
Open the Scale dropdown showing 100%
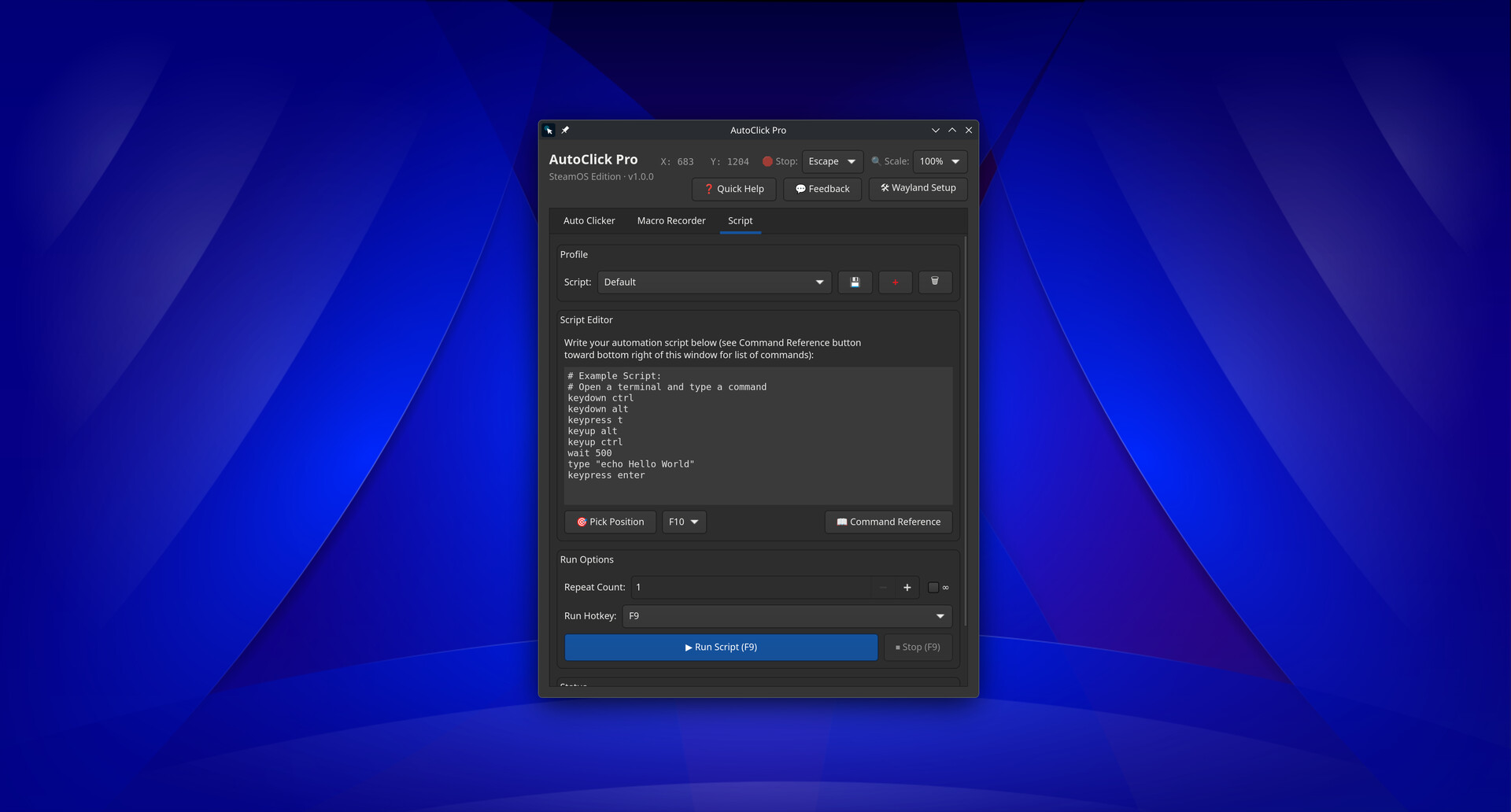tap(940, 161)
